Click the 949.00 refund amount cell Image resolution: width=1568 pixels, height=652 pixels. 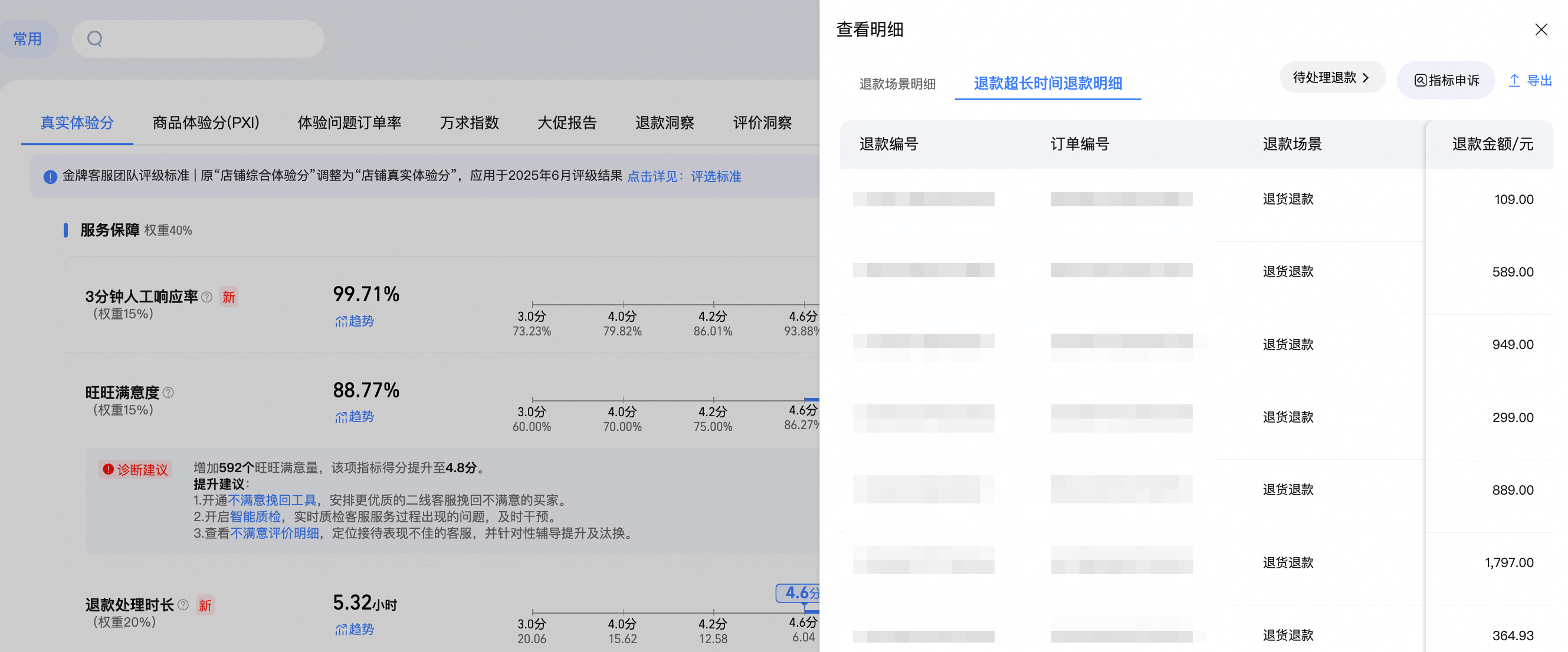click(x=1513, y=344)
